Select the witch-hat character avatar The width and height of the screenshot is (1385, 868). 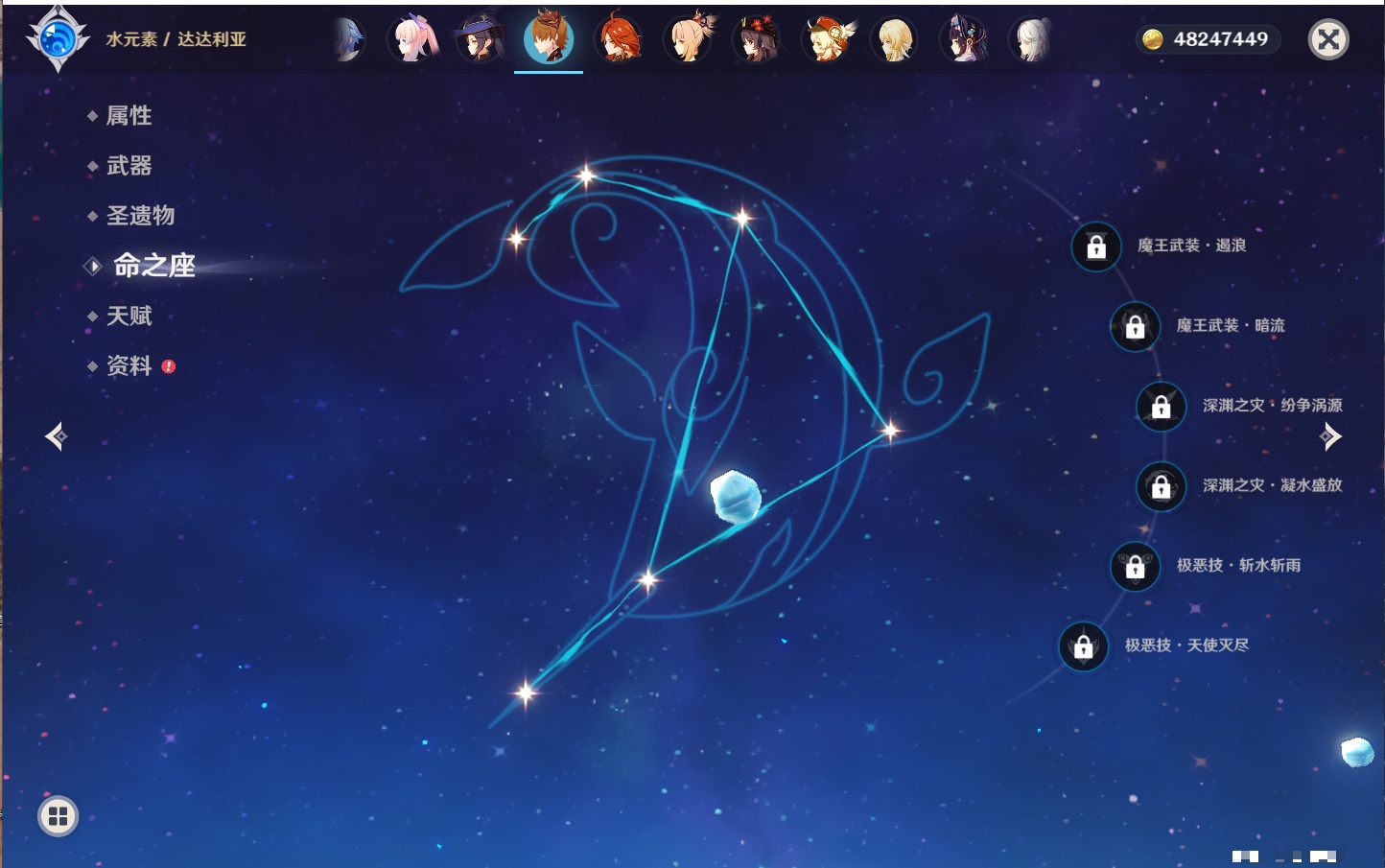(x=481, y=39)
